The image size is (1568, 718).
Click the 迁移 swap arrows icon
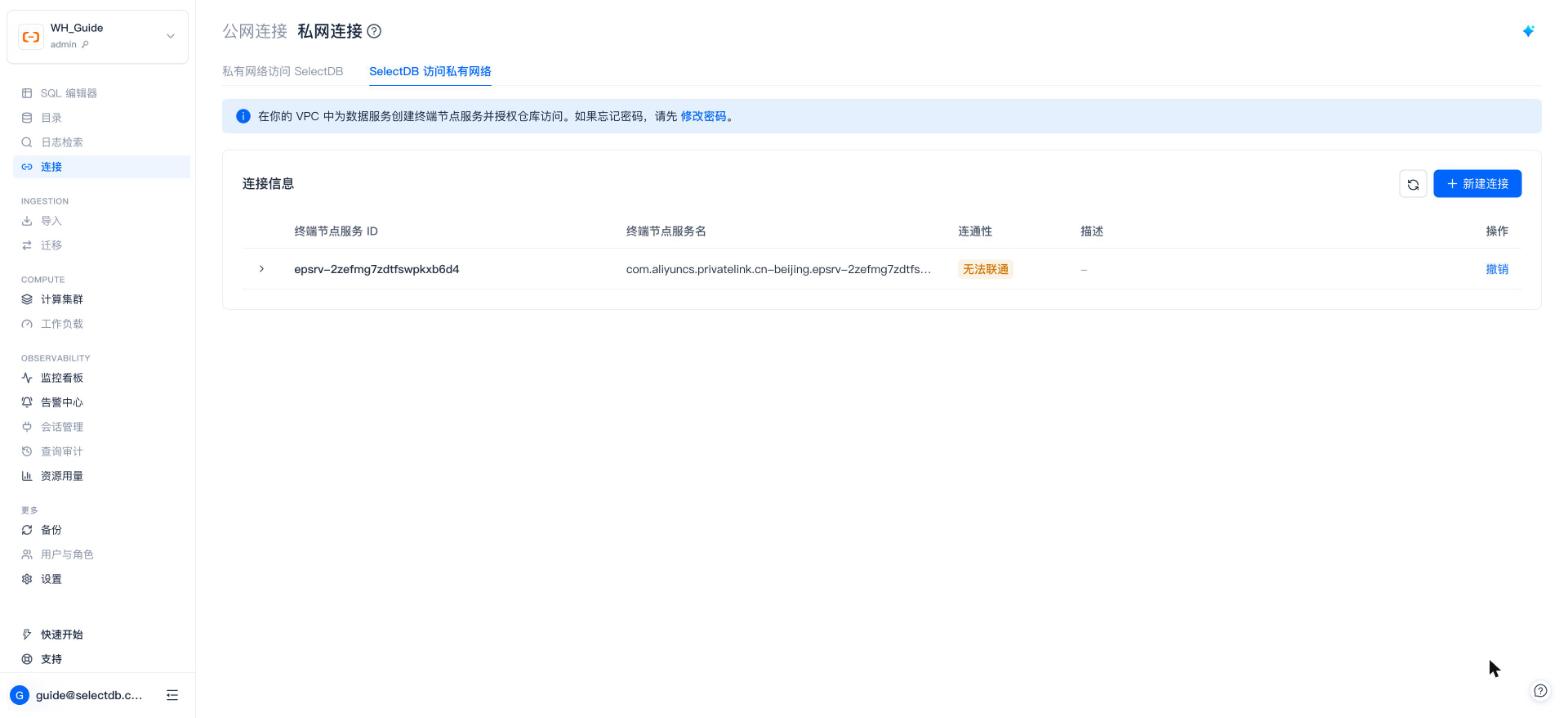27,245
